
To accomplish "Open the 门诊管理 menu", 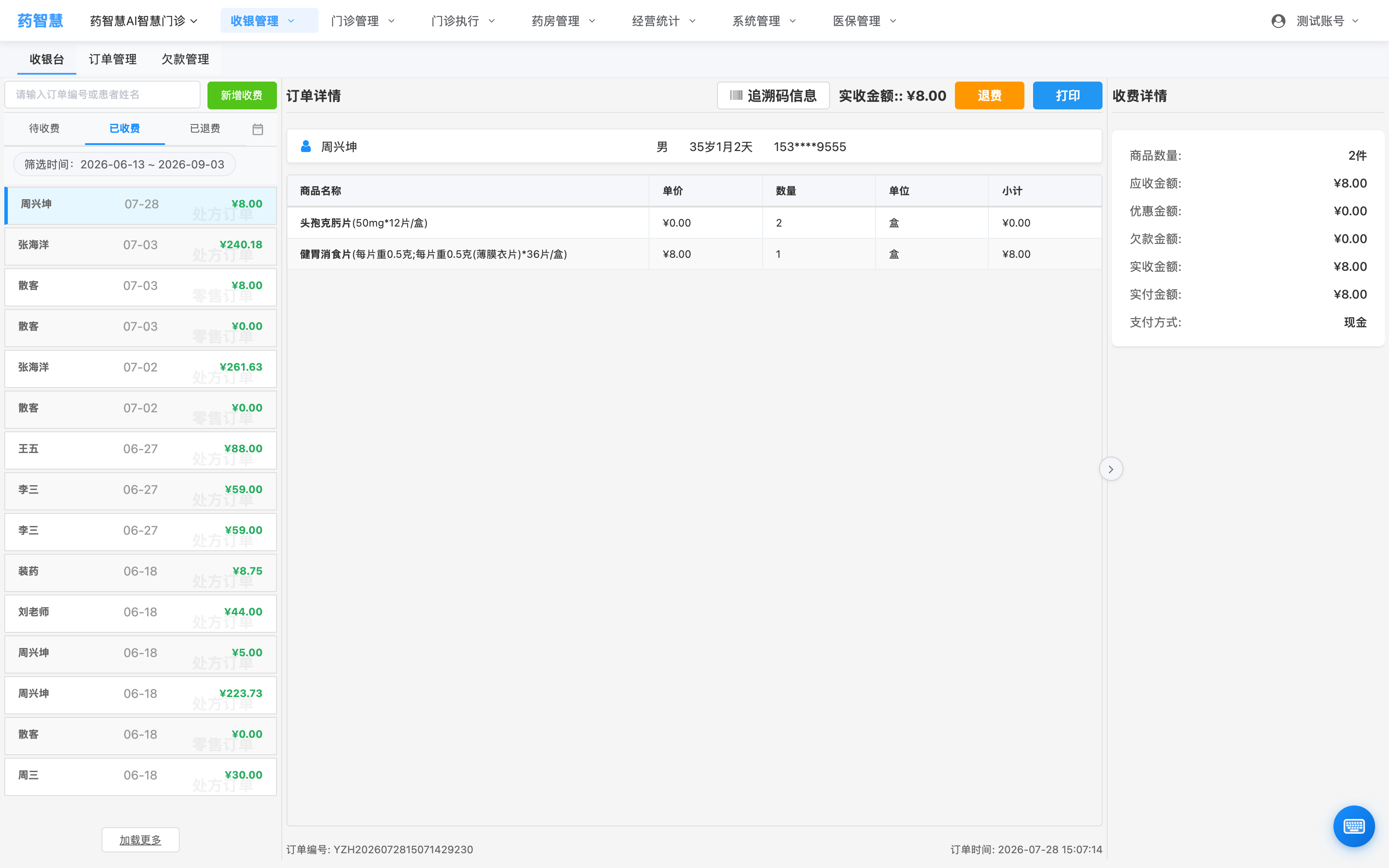I will (x=363, y=21).
